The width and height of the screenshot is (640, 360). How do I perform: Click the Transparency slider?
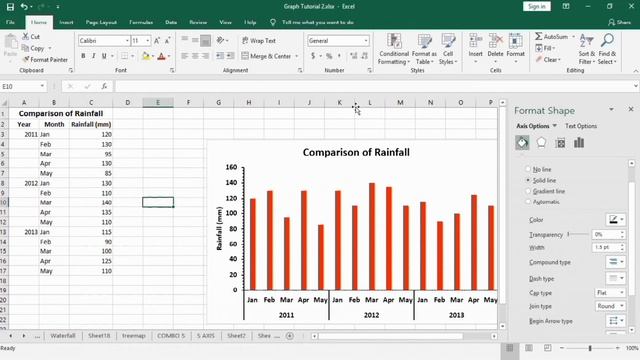[578, 234]
